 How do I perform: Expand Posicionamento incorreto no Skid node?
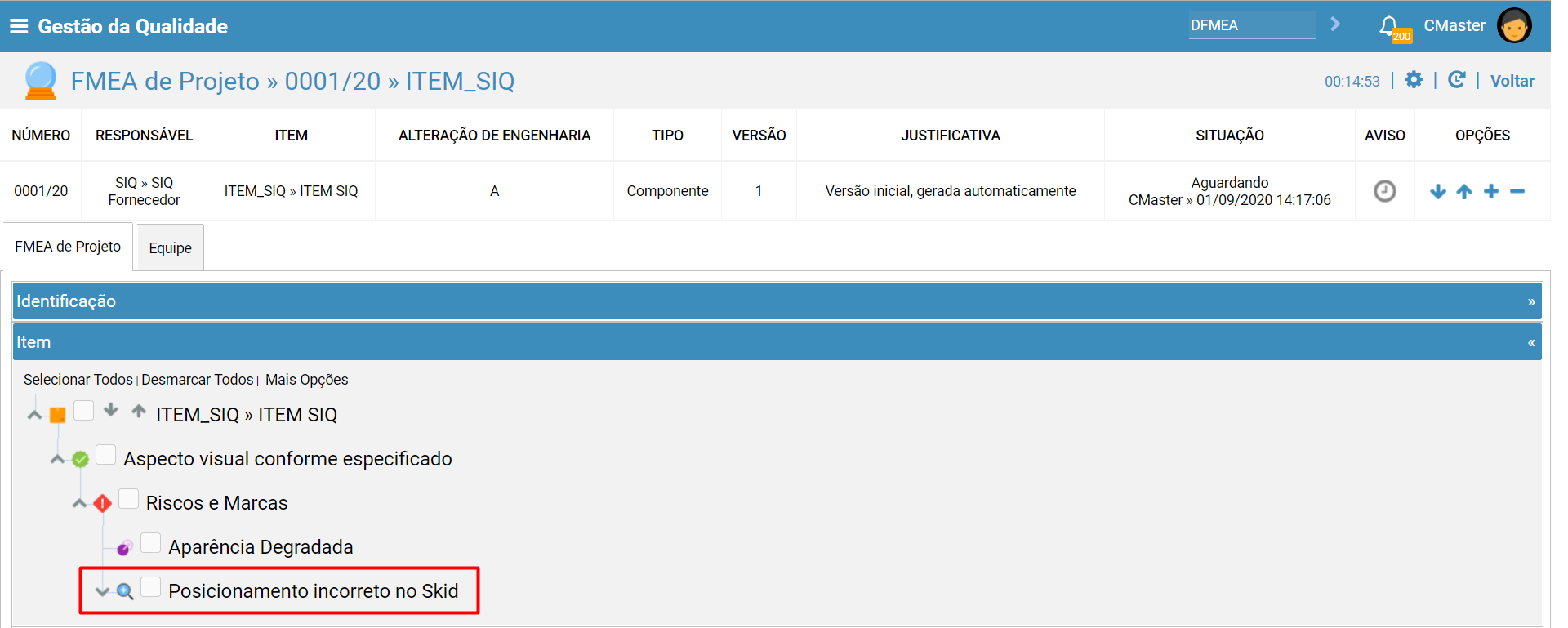102,591
